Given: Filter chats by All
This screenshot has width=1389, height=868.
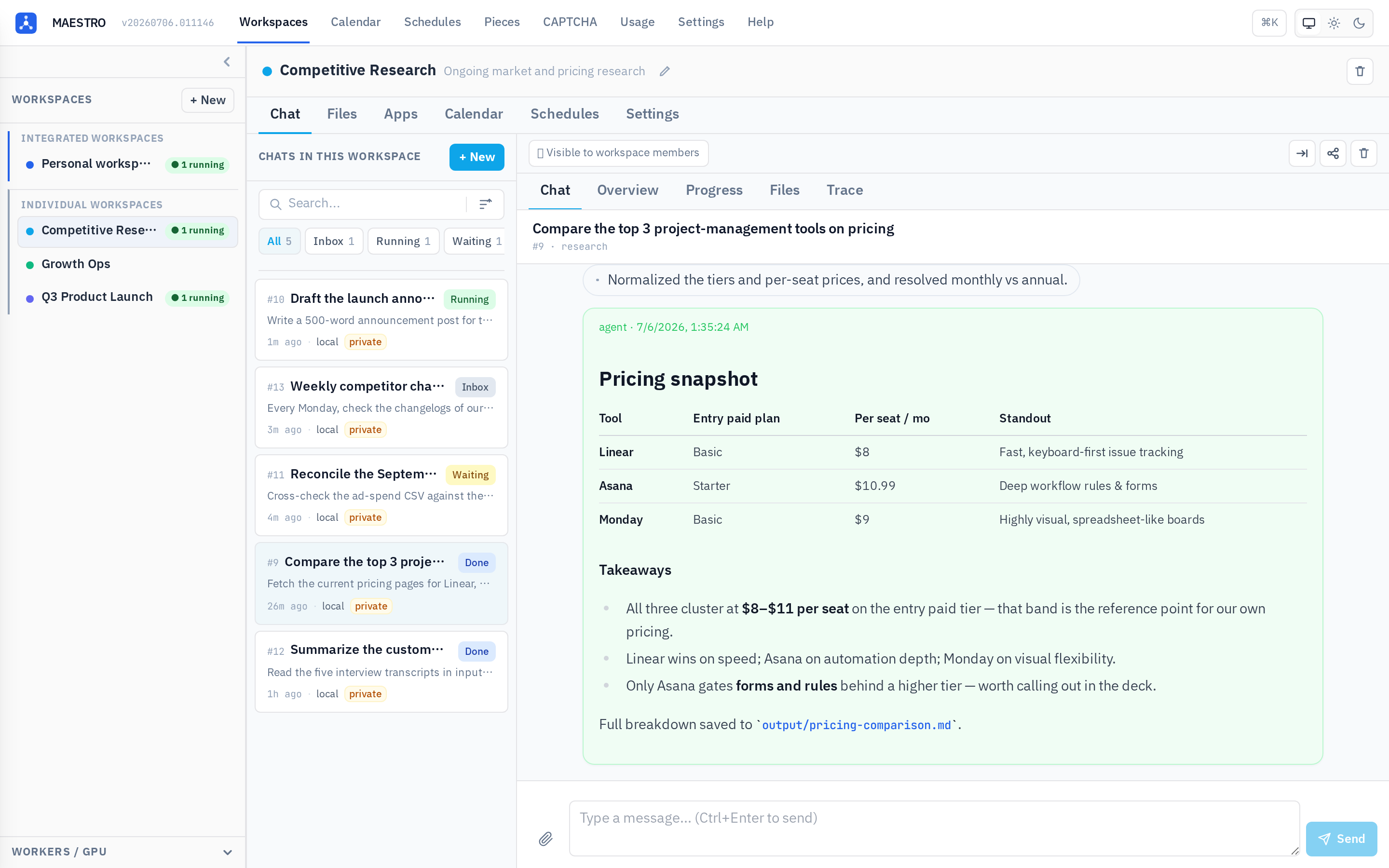Looking at the screenshot, I should pyautogui.click(x=280, y=241).
